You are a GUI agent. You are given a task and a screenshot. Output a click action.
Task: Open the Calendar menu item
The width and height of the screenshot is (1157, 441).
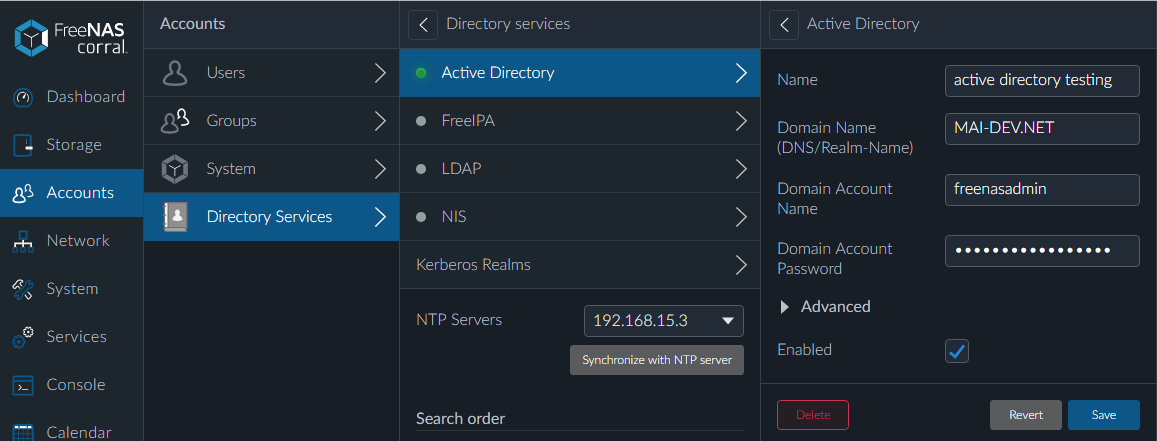tap(72, 426)
